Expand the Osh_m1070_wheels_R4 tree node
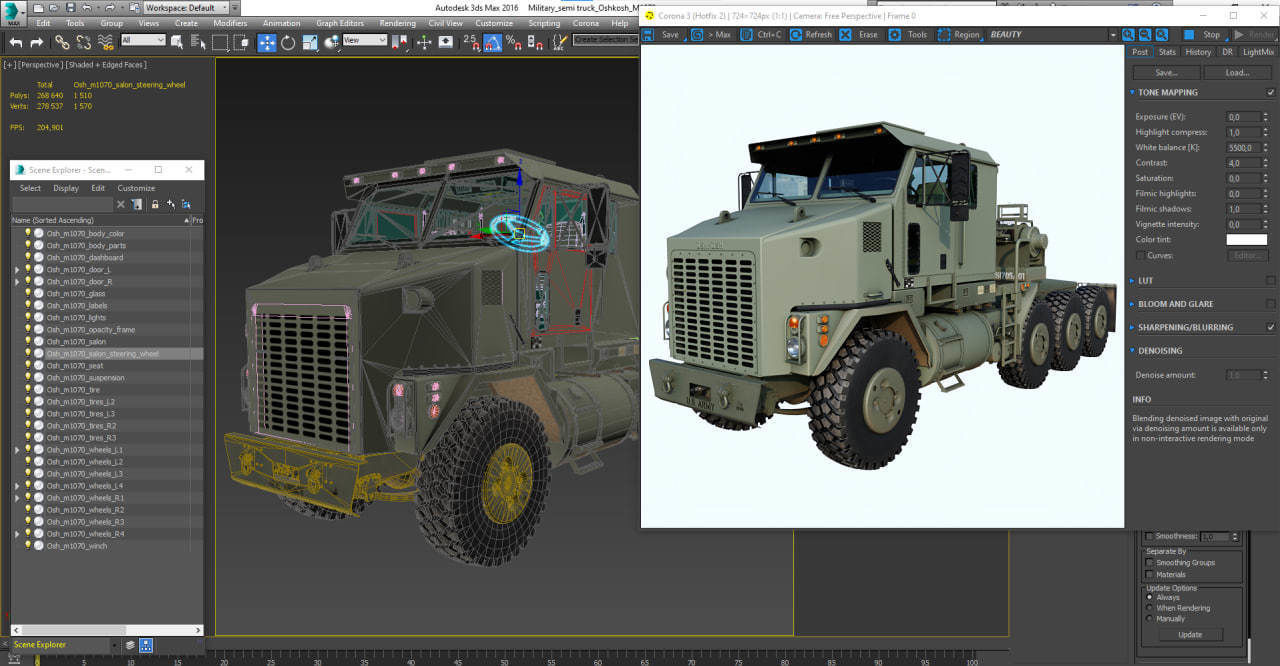1280x666 pixels. (16, 533)
